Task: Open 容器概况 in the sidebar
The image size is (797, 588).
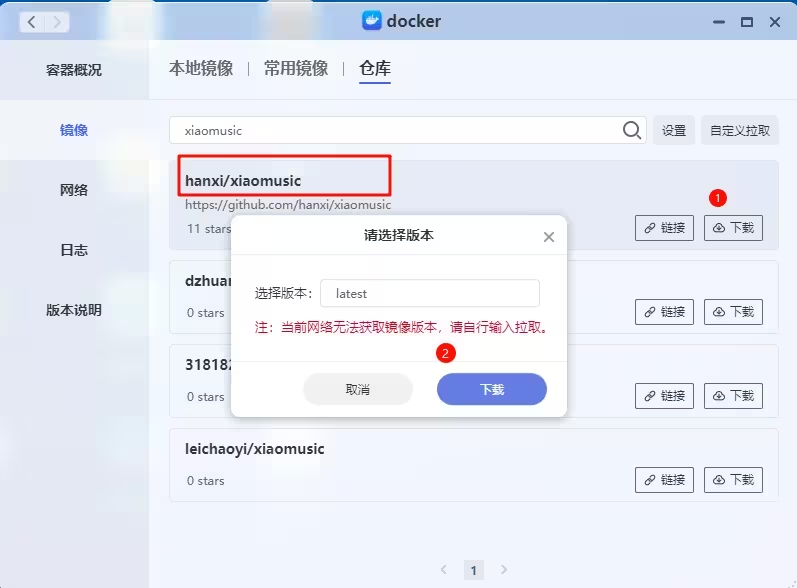Action: coord(74,70)
